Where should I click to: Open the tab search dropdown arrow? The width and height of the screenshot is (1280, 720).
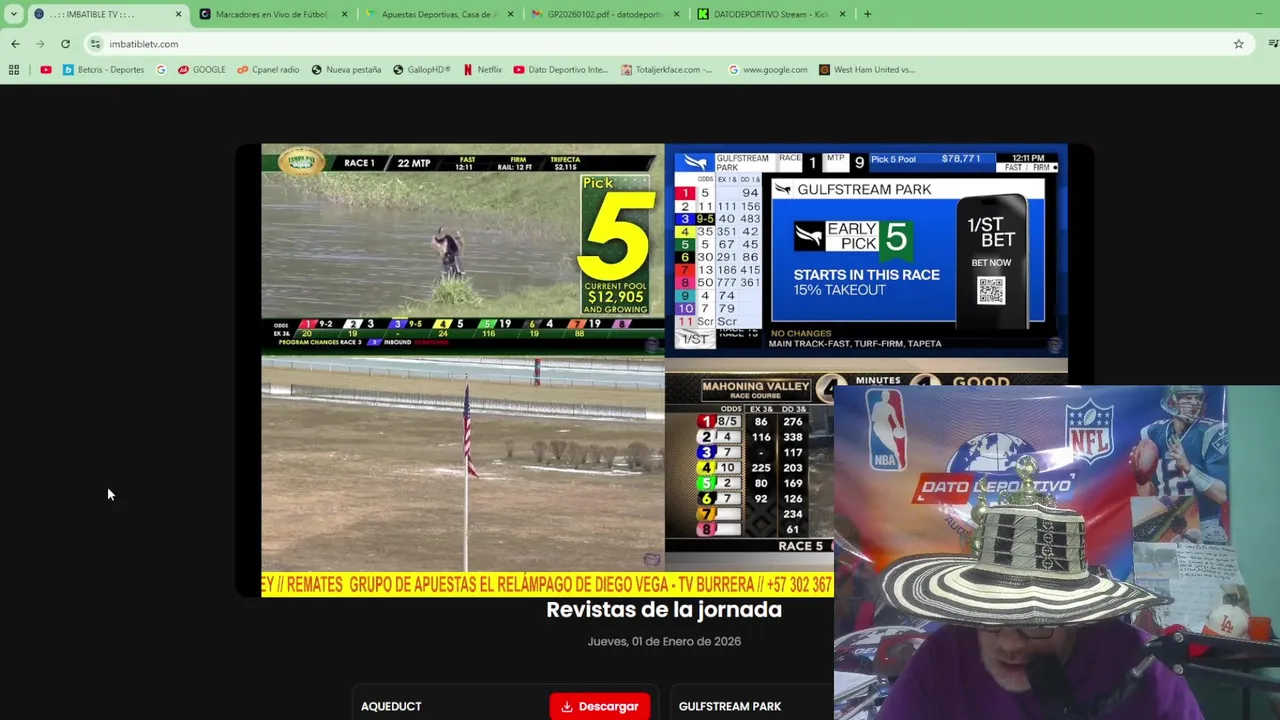(13, 14)
